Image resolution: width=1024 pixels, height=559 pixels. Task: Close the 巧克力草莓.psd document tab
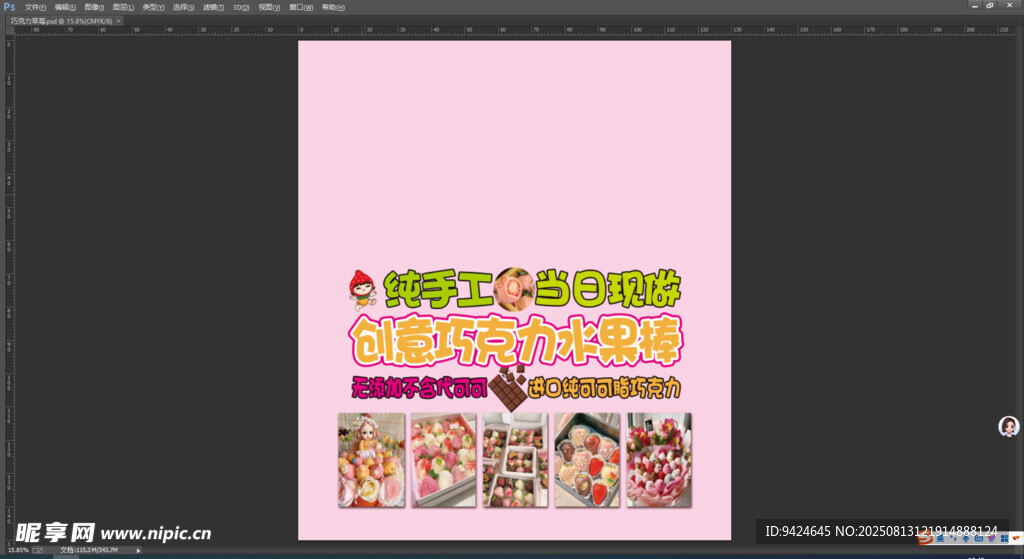pyautogui.click(x=118, y=20)
